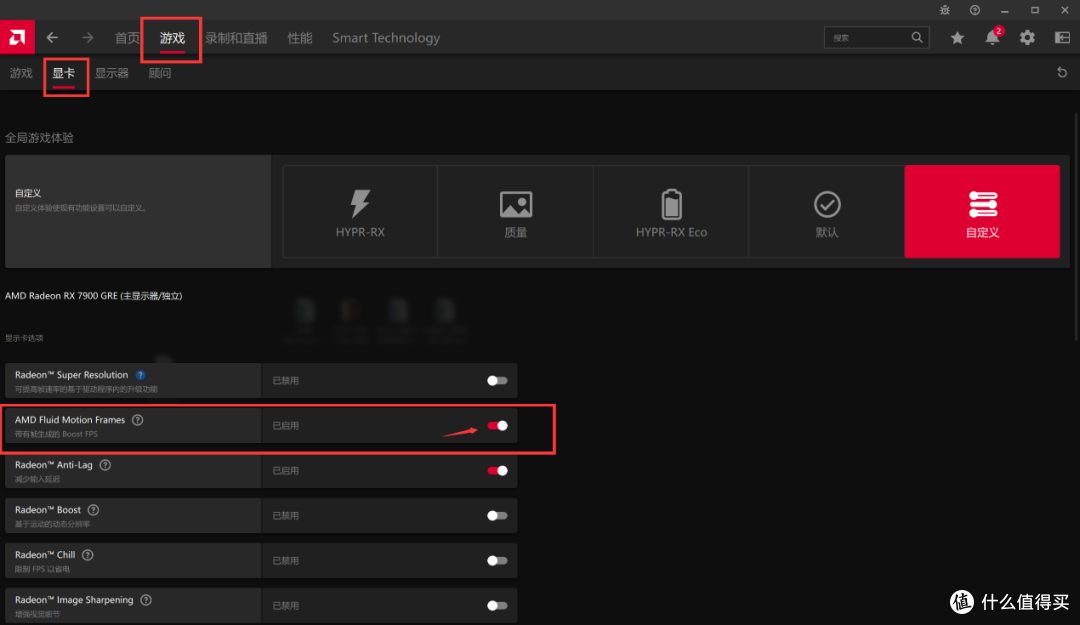
Task: Enable Radeon Boost toggle
Action: (x=497, y=515)
